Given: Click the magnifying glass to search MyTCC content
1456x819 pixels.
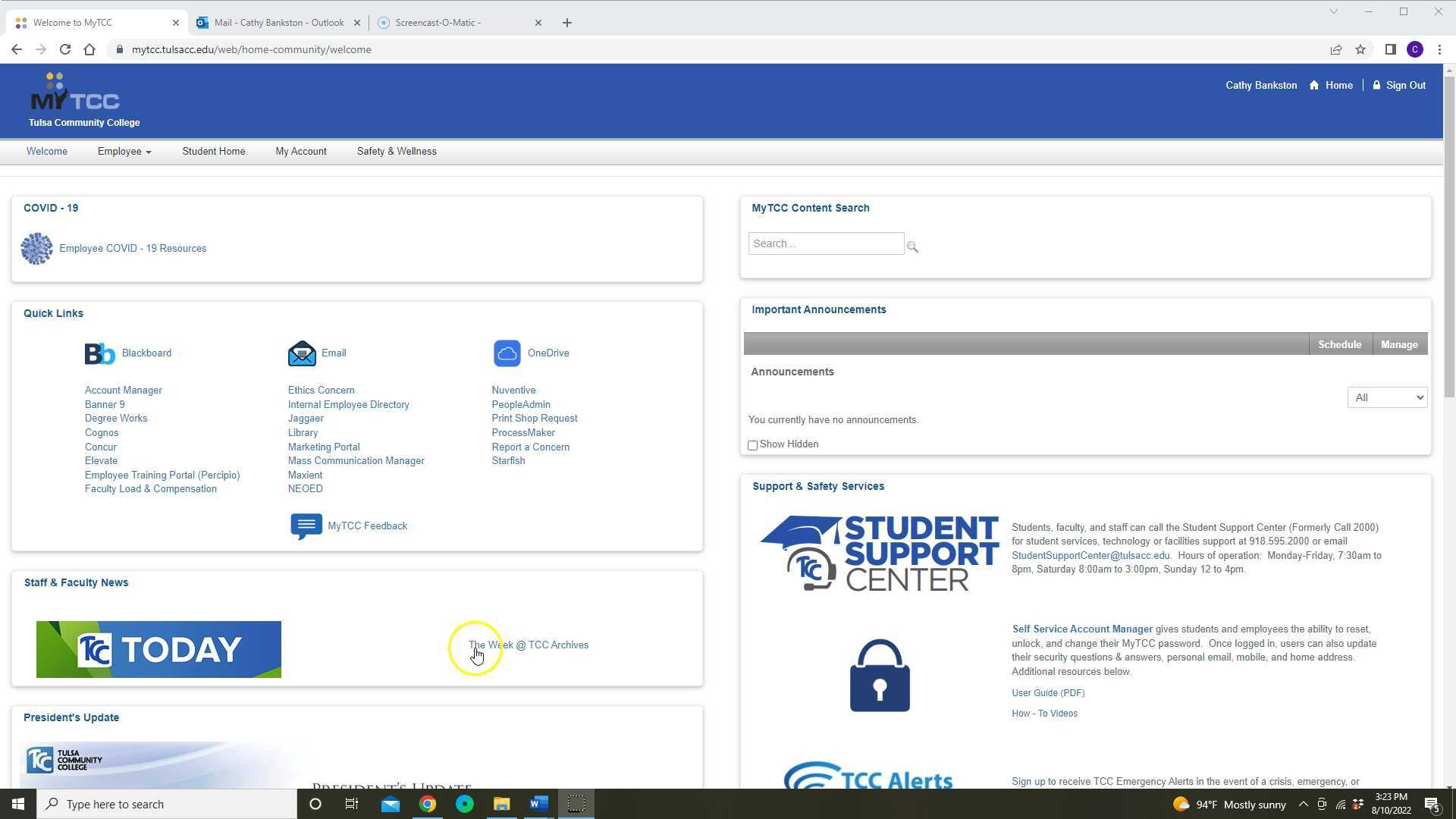Looking at the screenshot, I should pyautogui.click(x=913, y=246).
